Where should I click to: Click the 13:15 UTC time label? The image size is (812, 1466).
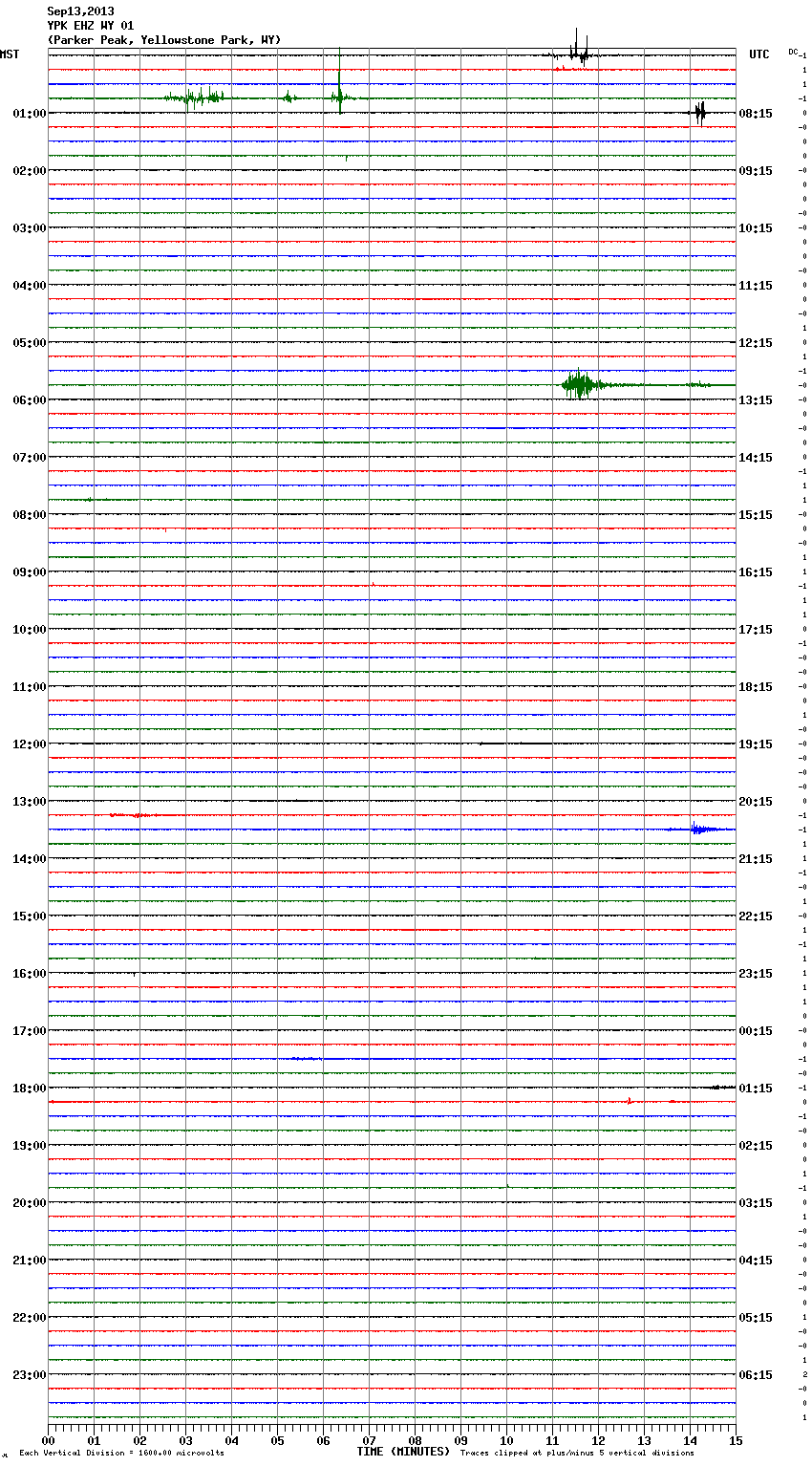click(756, 400)
